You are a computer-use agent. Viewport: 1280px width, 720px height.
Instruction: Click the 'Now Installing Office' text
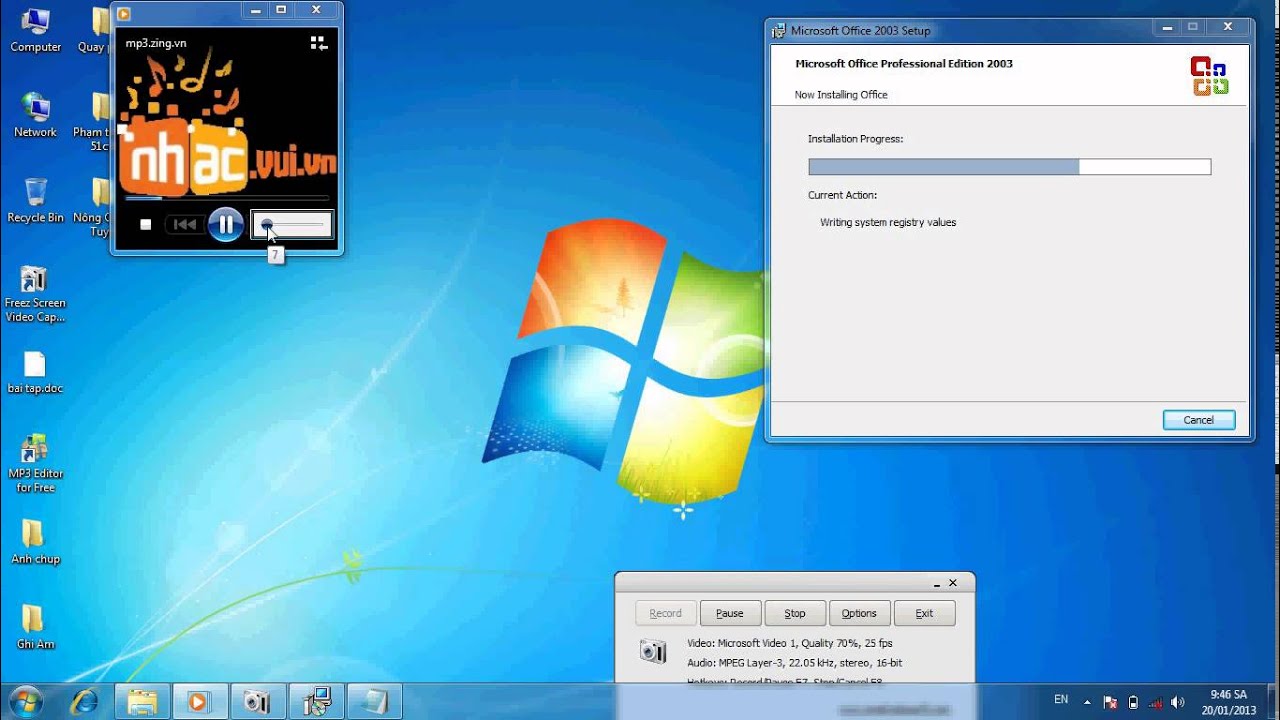[x=841, y=95]
